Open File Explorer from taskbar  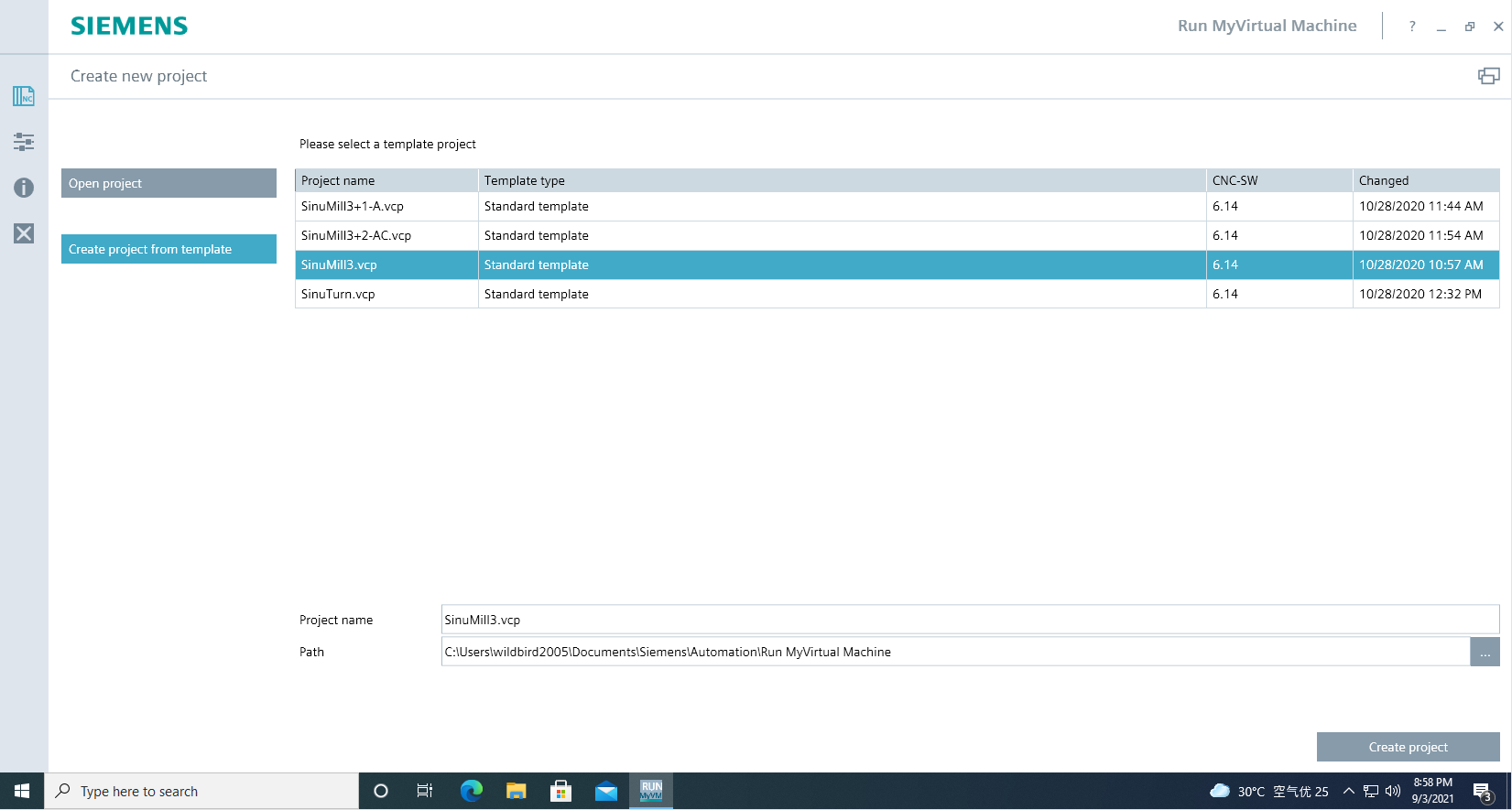point(517,791)
